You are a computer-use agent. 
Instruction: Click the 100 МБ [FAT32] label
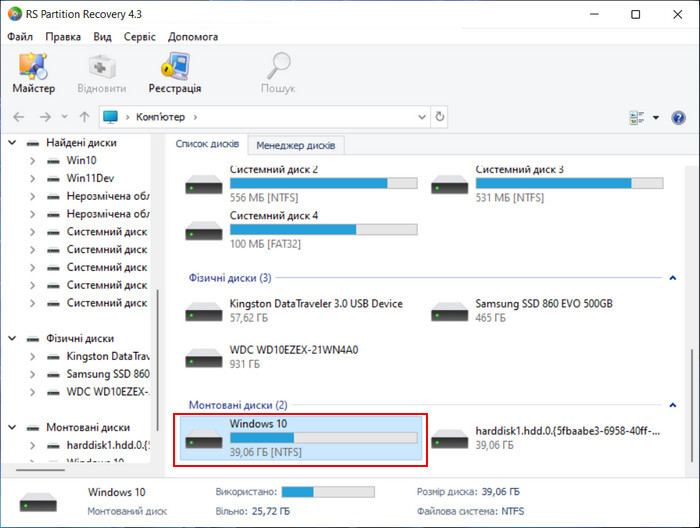[x=265, y=244]
